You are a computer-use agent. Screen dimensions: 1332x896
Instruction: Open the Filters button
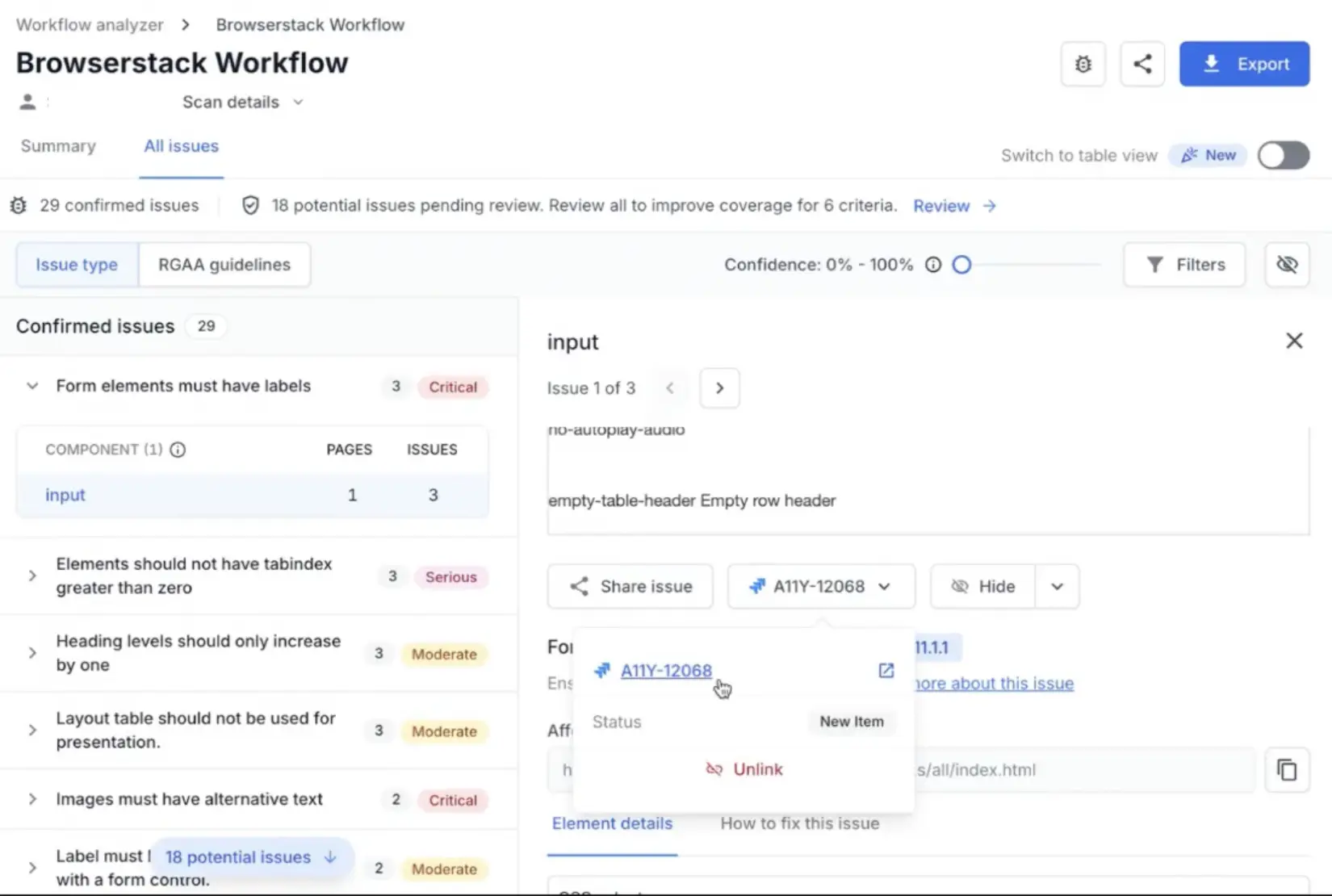(x=1184, y=265)
